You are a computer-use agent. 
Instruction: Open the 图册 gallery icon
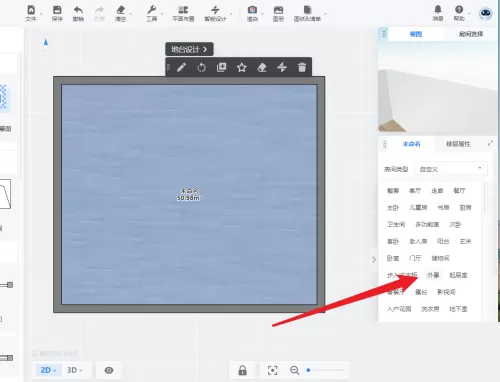coord(278,10)
